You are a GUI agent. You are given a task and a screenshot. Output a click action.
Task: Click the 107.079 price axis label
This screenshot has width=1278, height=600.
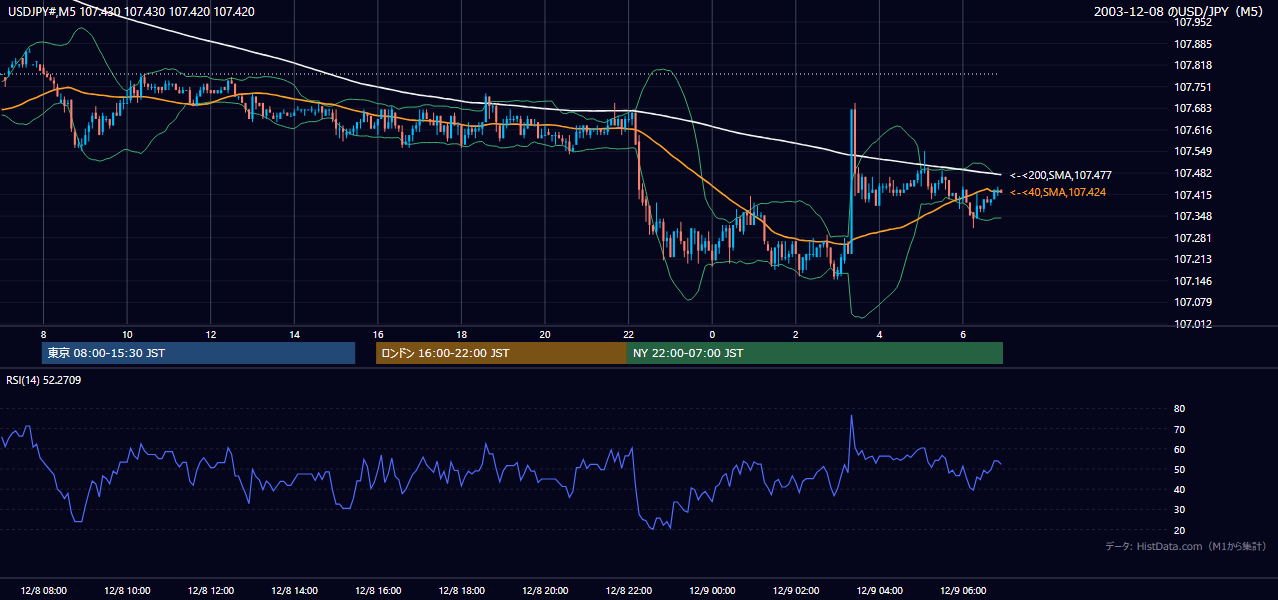[x=1194, y=302]
